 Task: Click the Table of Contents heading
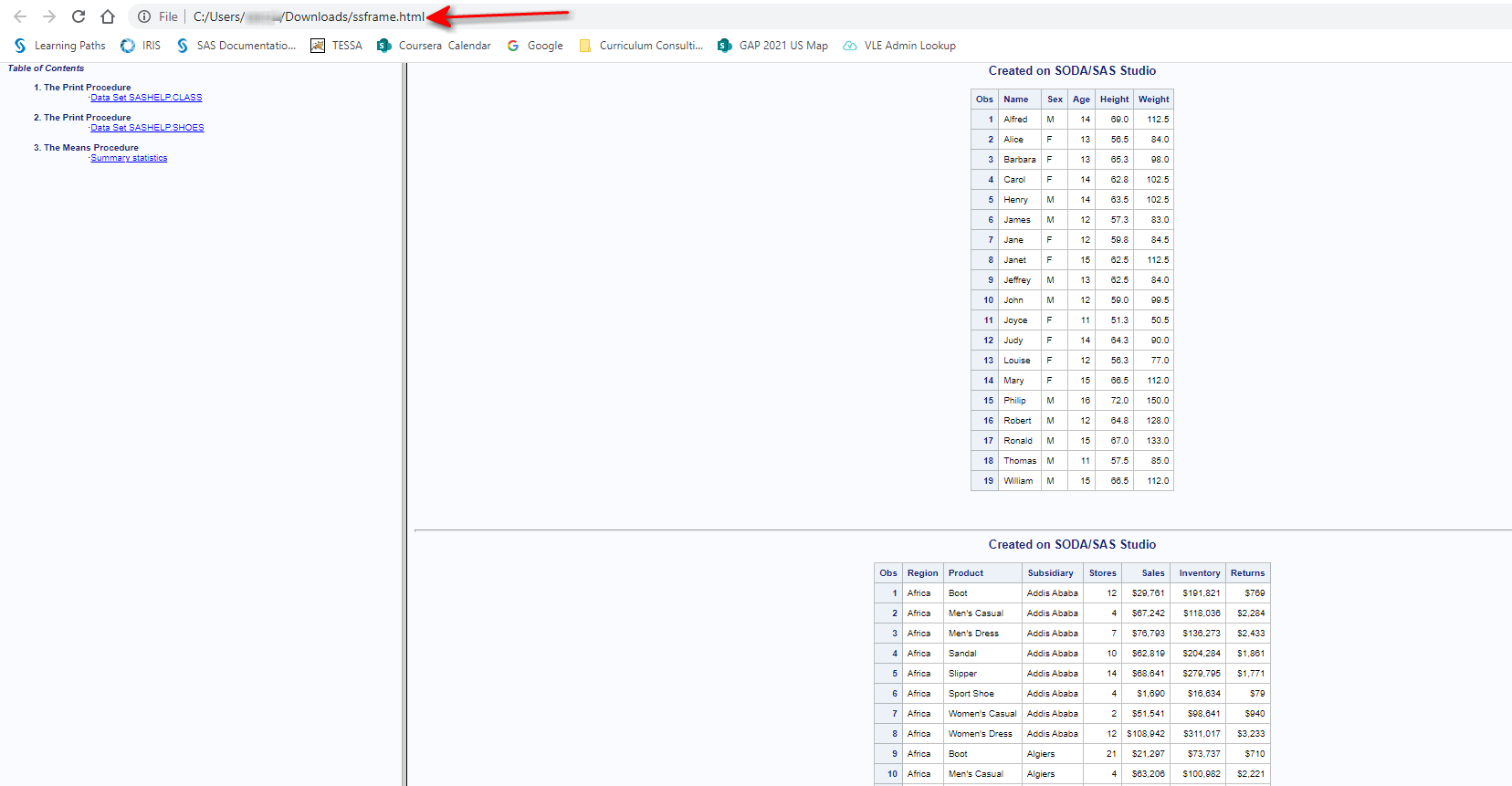tap(46, 68)
